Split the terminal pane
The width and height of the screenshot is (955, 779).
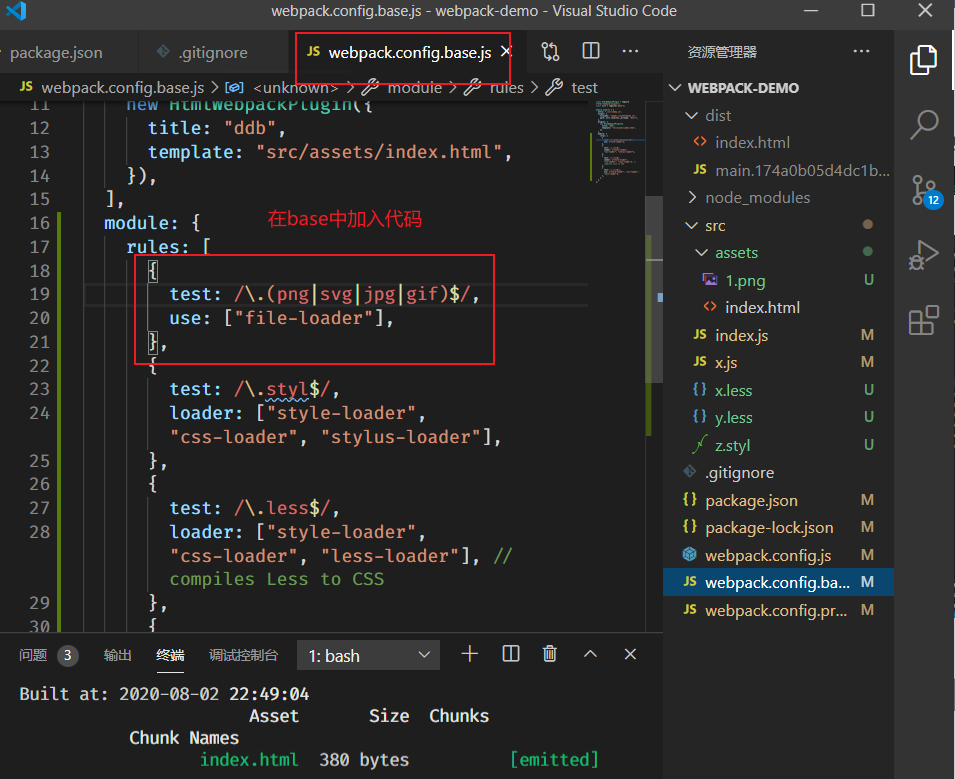pyautogui.click(x=510, y=654)
